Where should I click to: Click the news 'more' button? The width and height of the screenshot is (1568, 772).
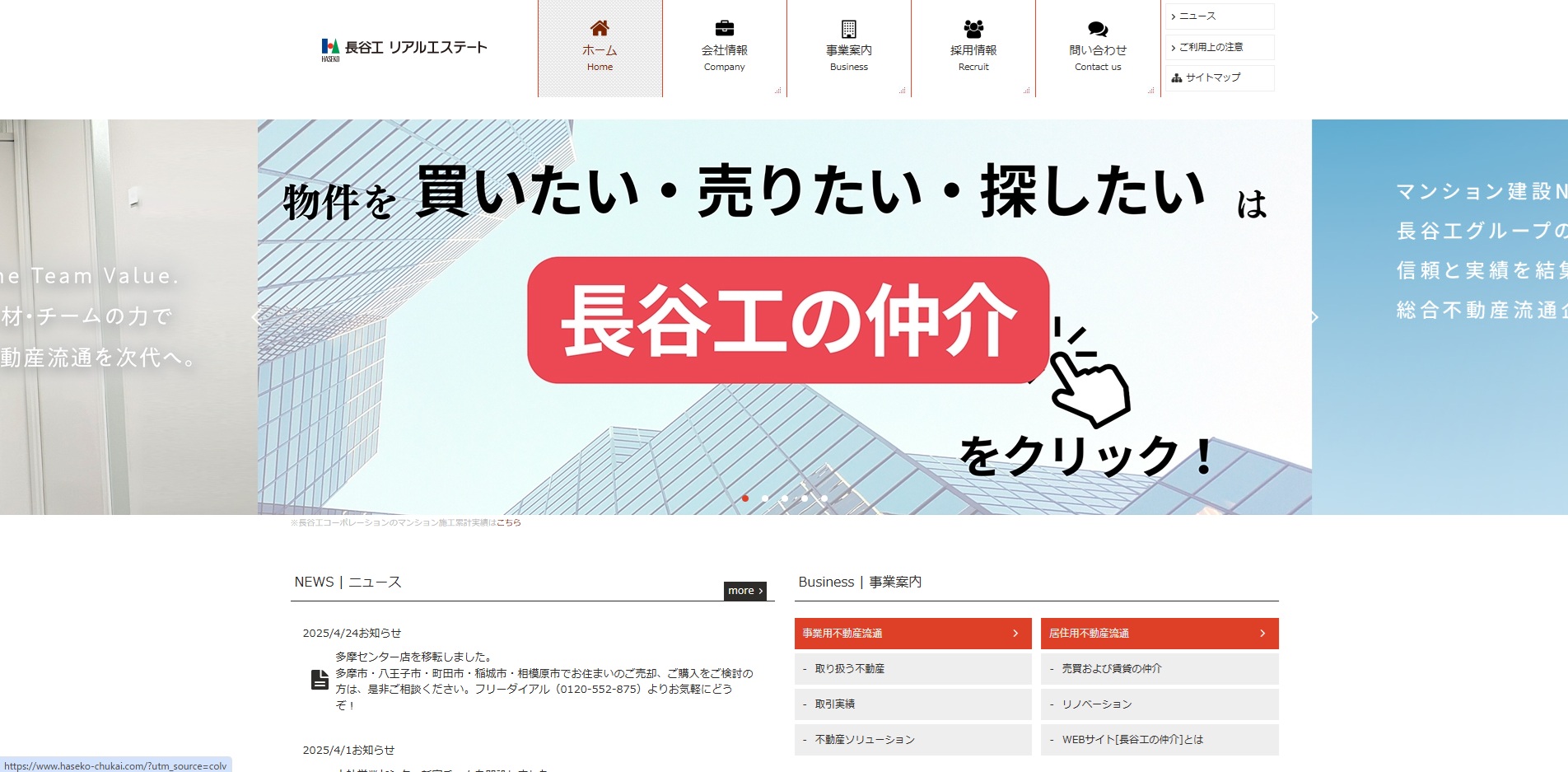point(744,591)
